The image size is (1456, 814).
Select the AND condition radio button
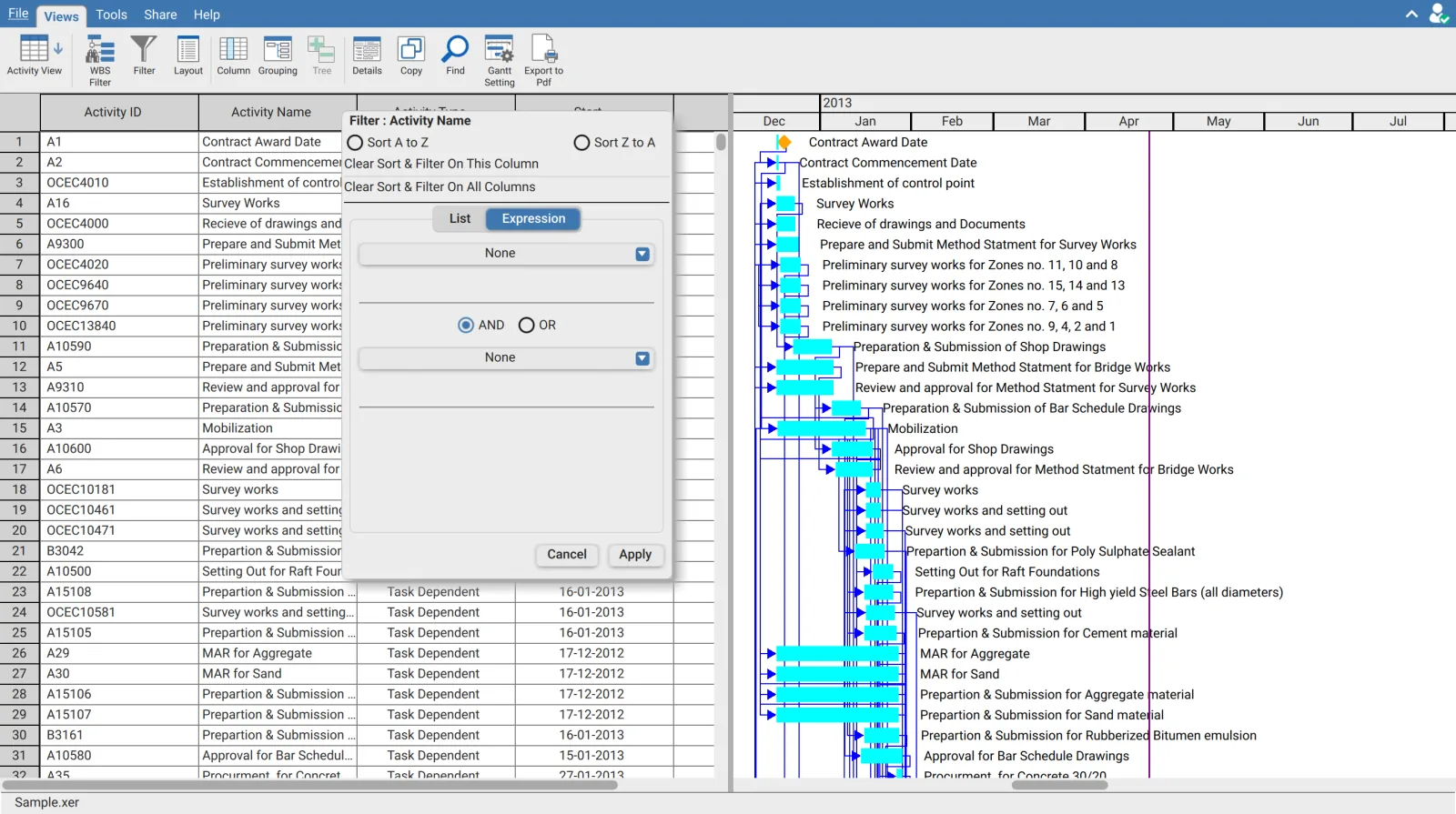click(466, 325)
